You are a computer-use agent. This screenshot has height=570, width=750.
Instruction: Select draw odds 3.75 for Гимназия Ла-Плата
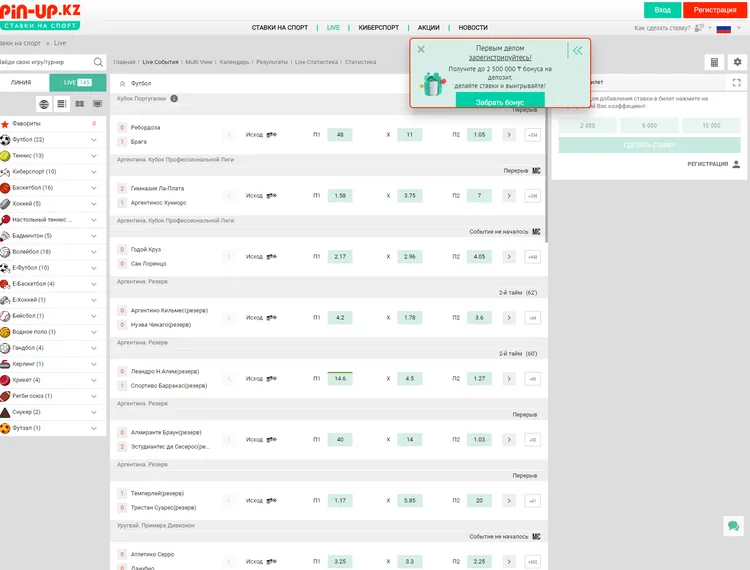click(x=410, y=196)
